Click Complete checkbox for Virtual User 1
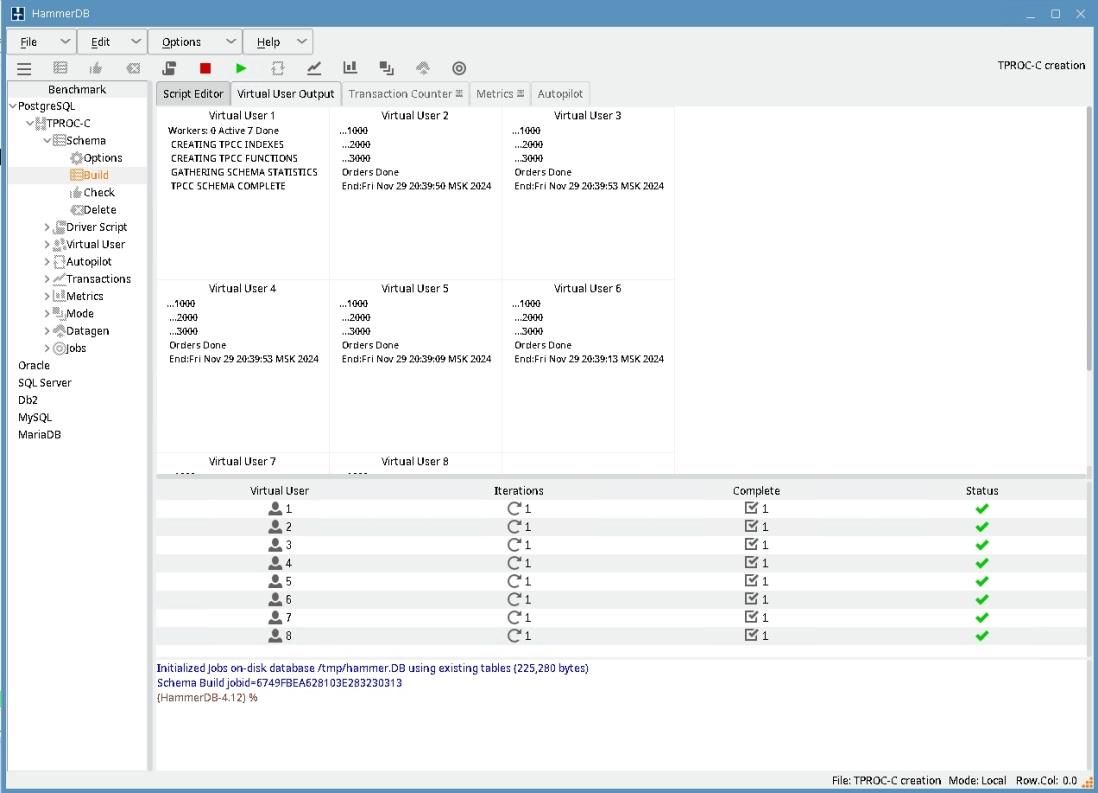The width and height of the screenshot is (1098, 793). tap(752, 509)
